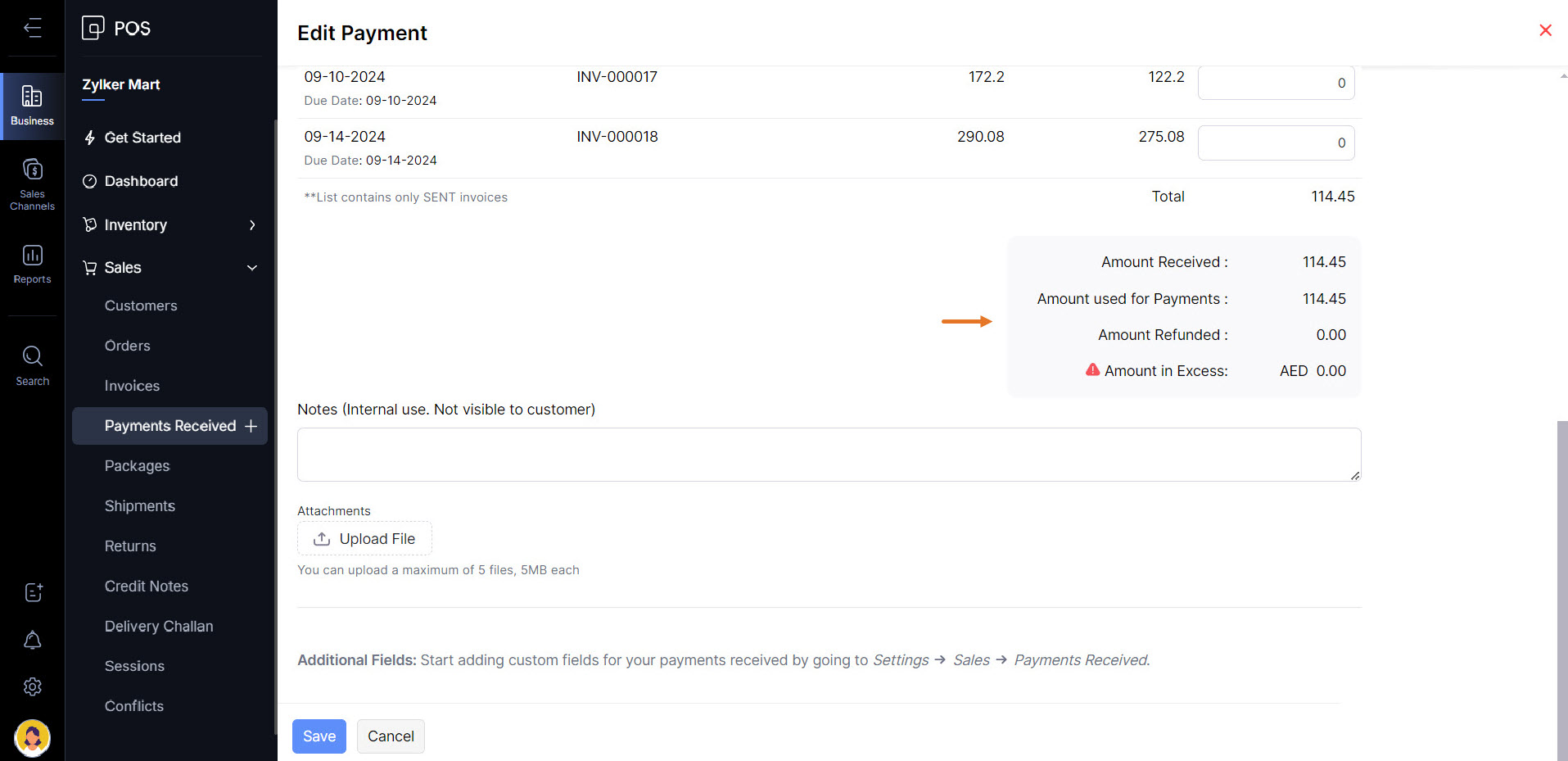This screenshot has height=761, width=1568.
Task: Go to Credit Notes
Action: pos(147,587)
